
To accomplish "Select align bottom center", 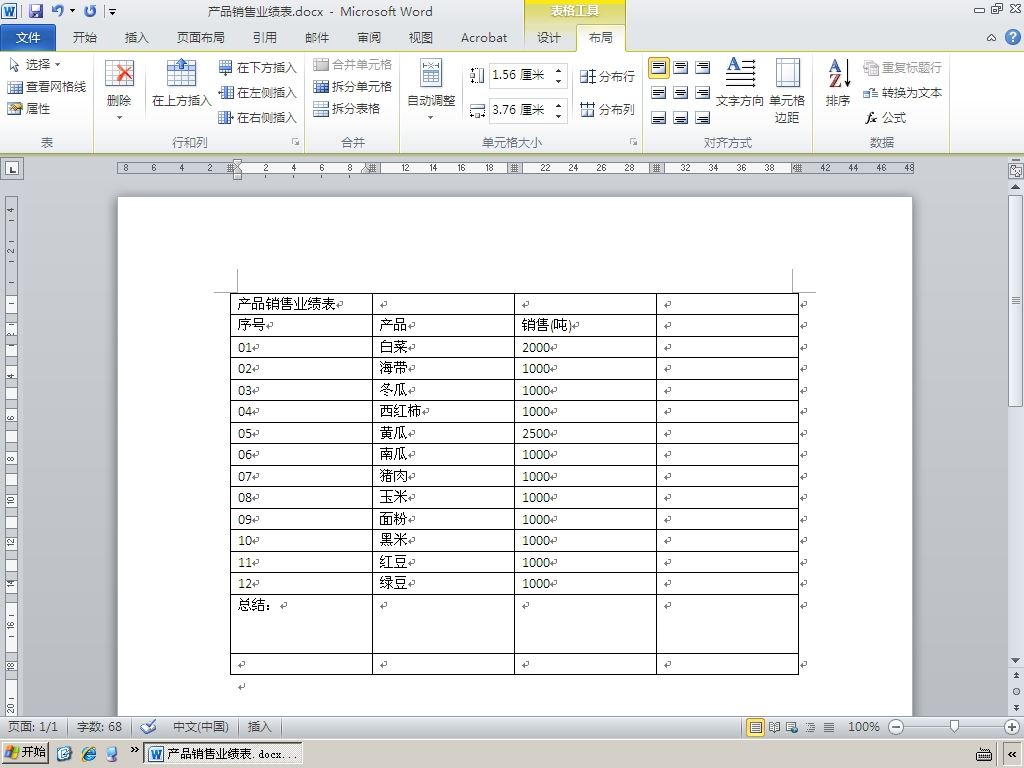I will 680,118.
